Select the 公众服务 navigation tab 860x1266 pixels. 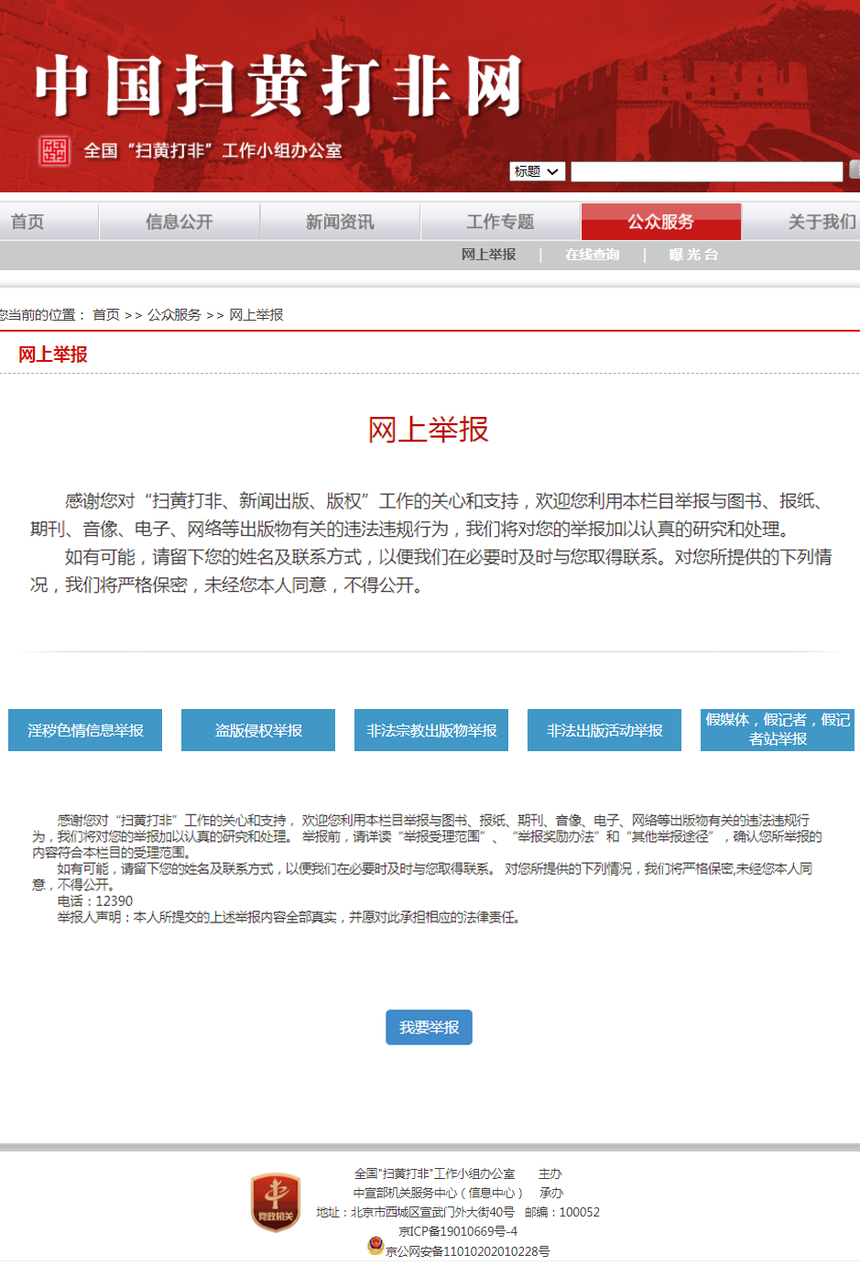coord(661,222)
